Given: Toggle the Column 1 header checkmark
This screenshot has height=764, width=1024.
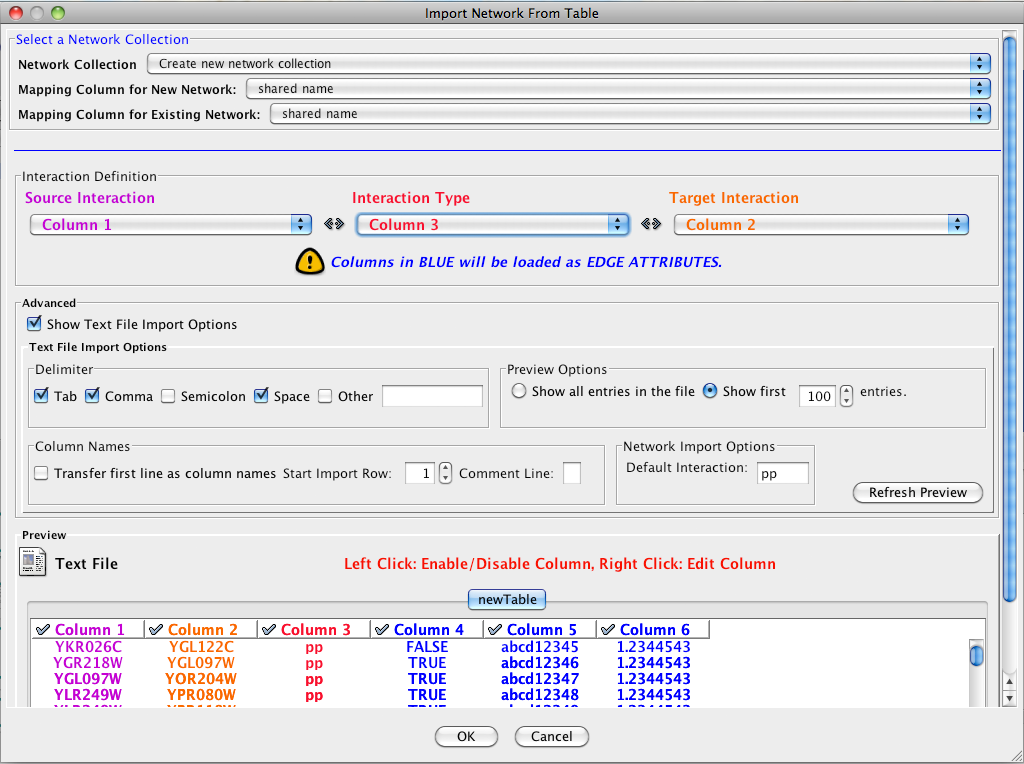Looking at the screenshot, I should (43, 629).
